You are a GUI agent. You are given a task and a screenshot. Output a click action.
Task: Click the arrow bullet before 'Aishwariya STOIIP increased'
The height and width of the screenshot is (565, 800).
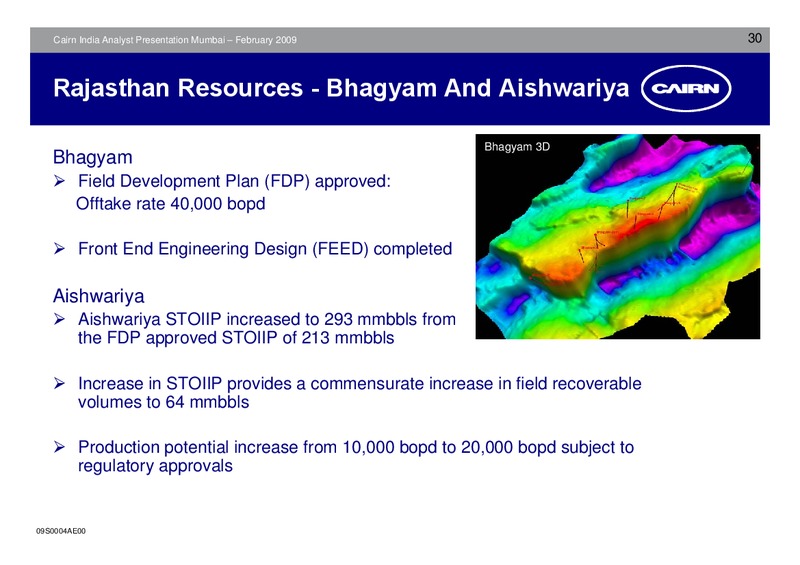click(x=59, y=320)
